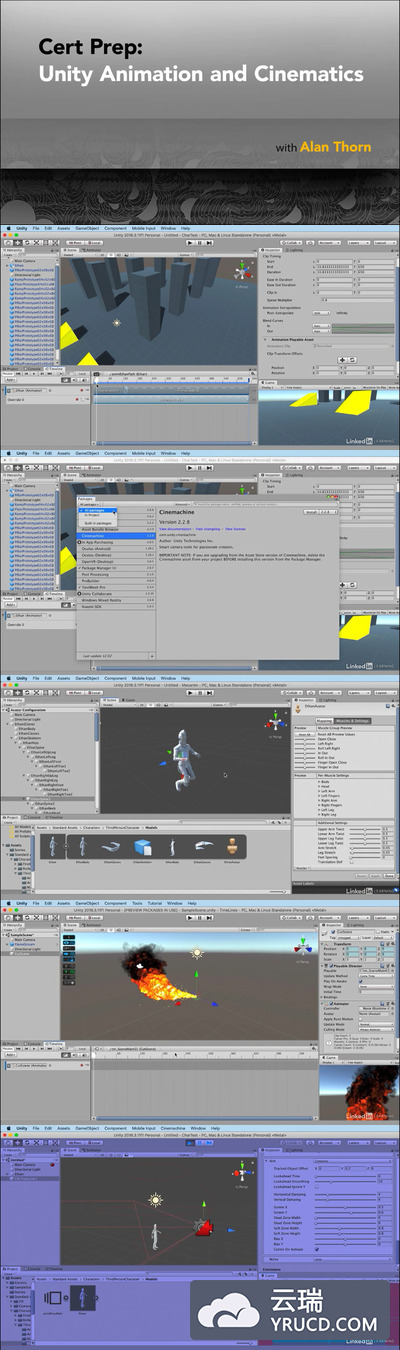This screenshot has width=400, height=1350.
Task: Select the TextMesh Pro package row
Action: 116,587
